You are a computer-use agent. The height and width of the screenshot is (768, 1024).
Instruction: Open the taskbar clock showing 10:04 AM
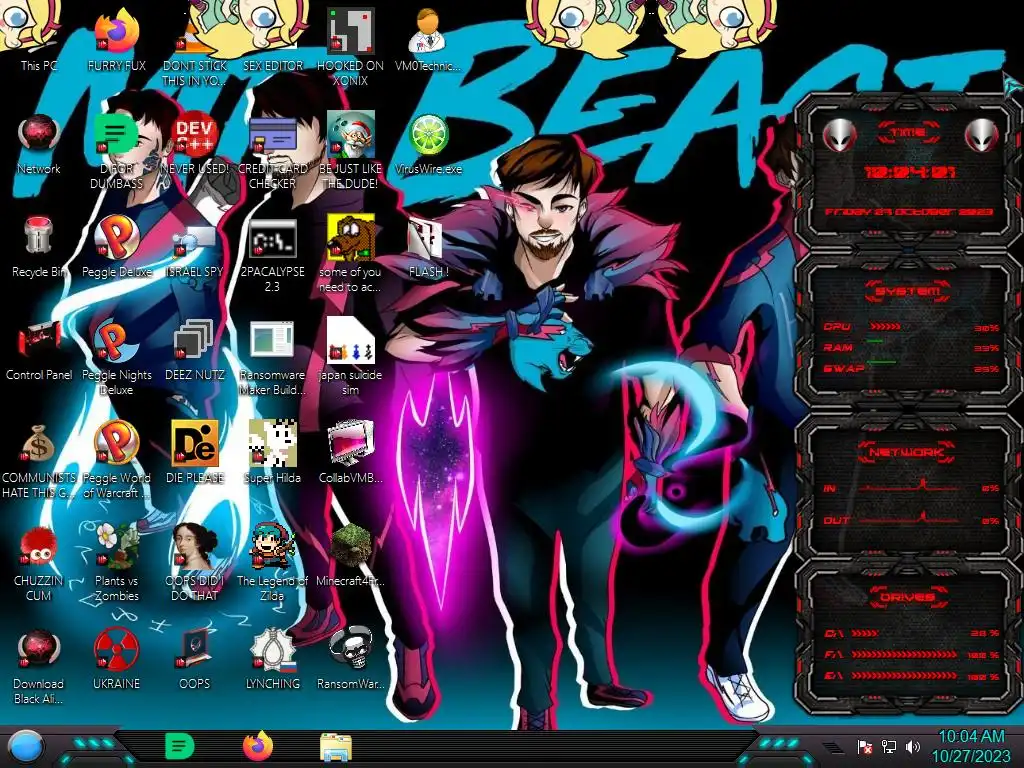pos(971,746)
